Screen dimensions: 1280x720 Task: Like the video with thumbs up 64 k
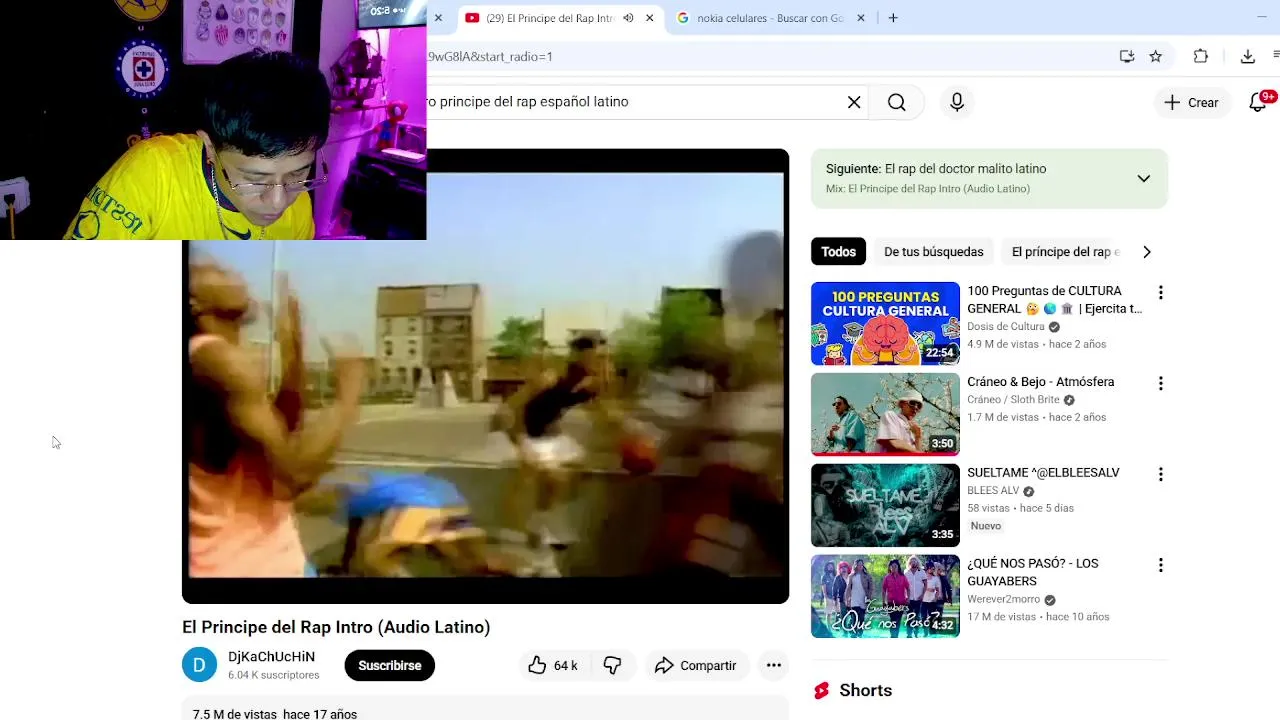[x=553, y=666]
